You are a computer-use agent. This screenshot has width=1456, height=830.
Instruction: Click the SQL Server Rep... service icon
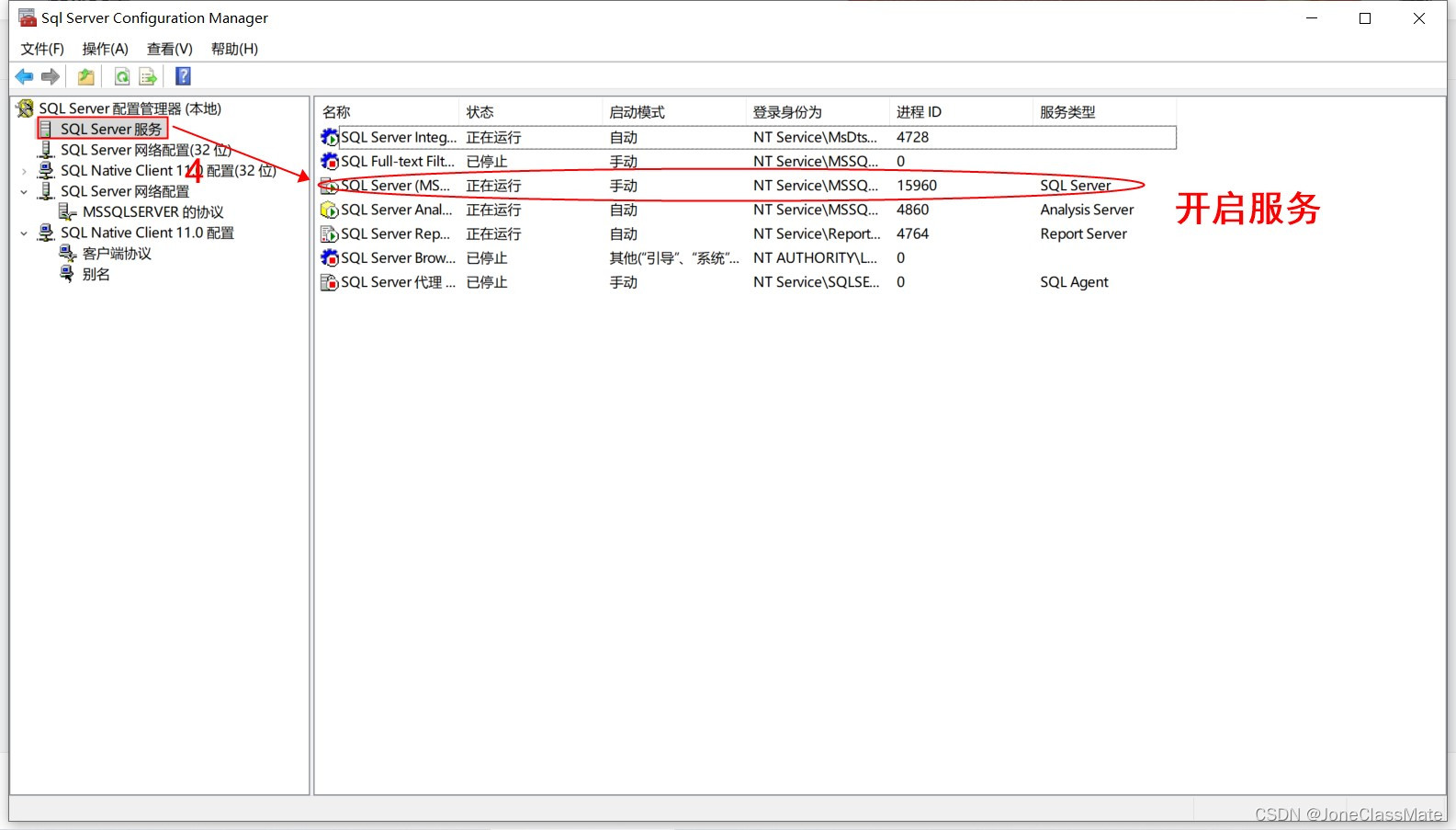pos(329,233)
